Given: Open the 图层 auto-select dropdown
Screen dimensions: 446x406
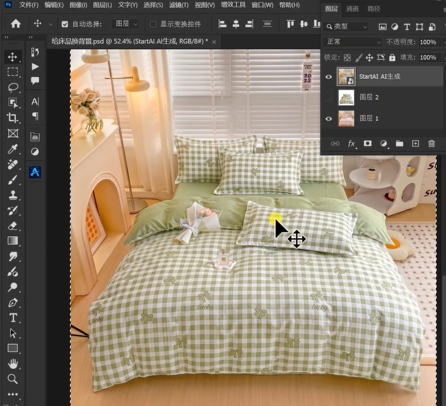Looking at the screenshot, I should pos(125,24).
